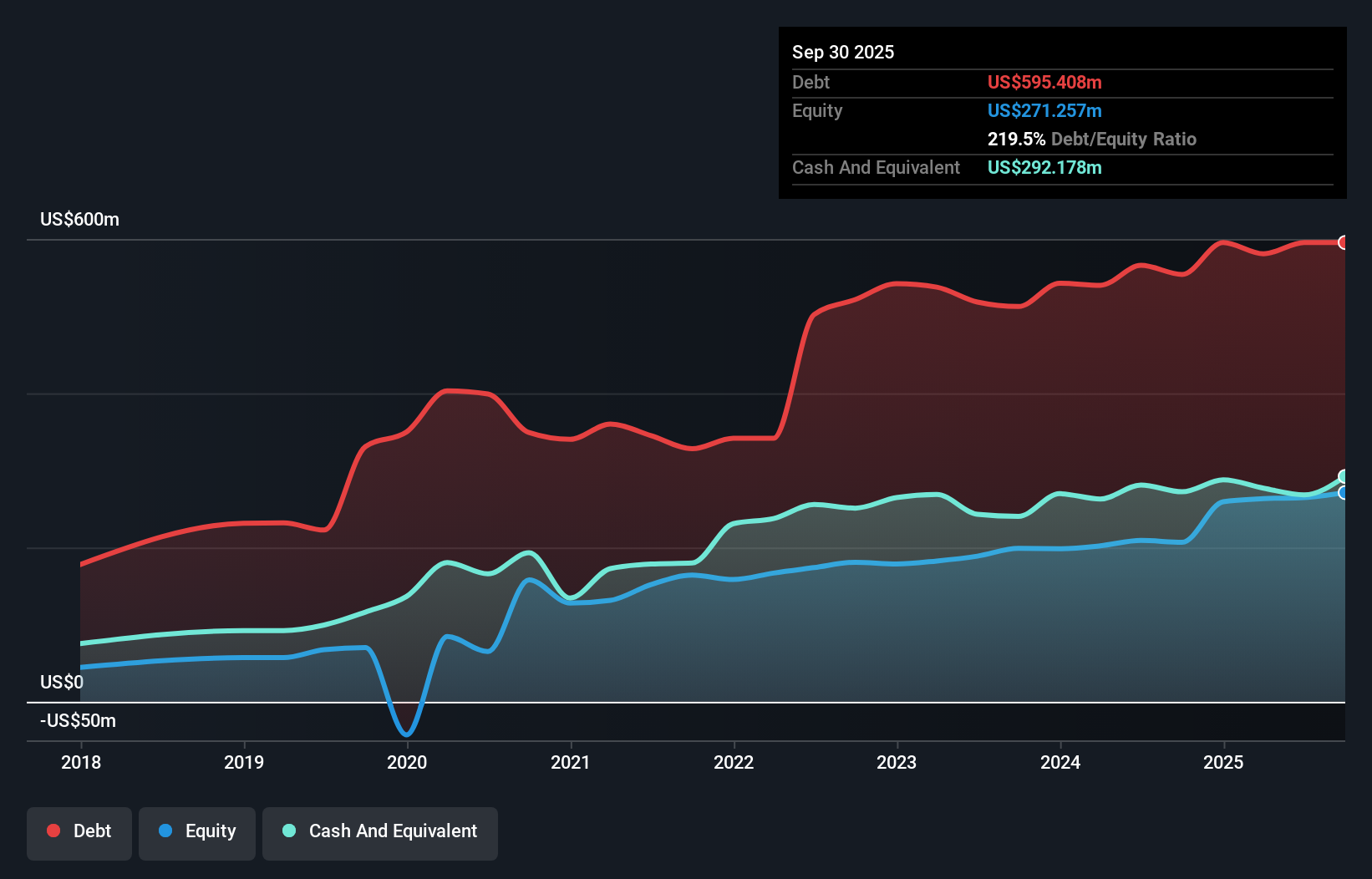Click the US$600m gridline label
The height and width of the screenshot is (879, 1372).
click(79, 219)
